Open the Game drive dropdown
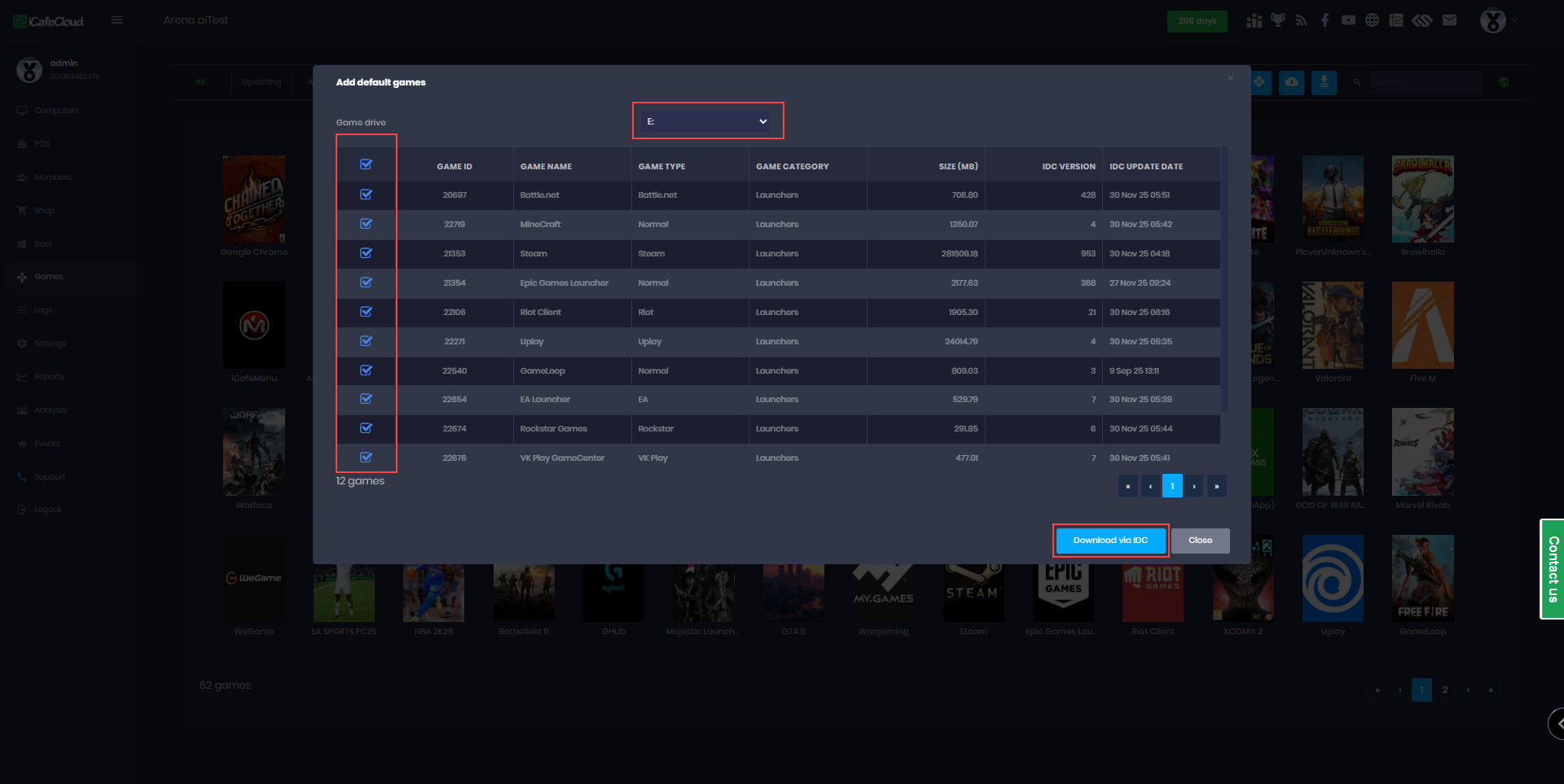 pyautogui.click(x=706, y=121)
